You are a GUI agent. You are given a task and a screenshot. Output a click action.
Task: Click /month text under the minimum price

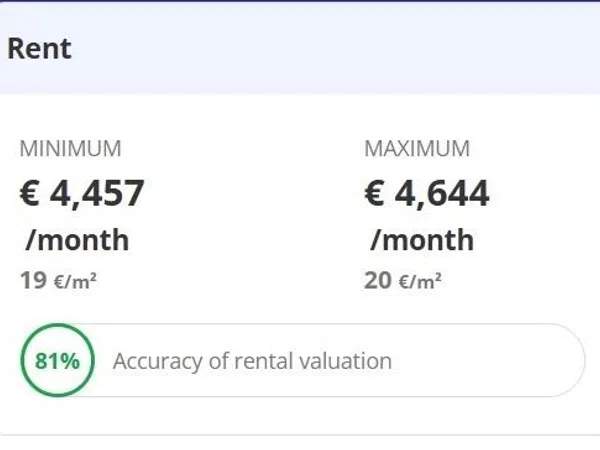click(x=77, y=240)
